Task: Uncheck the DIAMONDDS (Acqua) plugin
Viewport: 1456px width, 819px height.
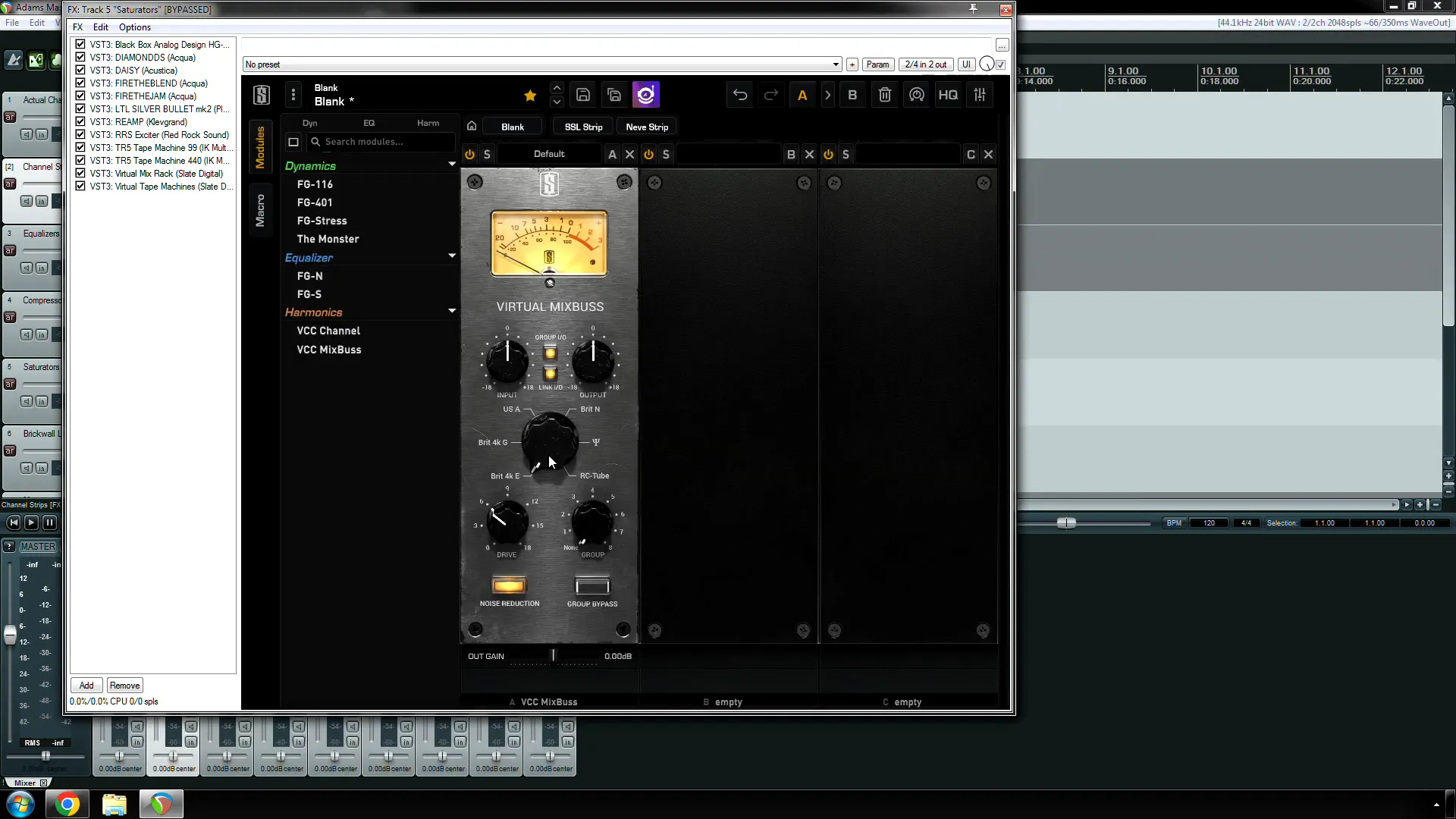Action: pos(80,57)
